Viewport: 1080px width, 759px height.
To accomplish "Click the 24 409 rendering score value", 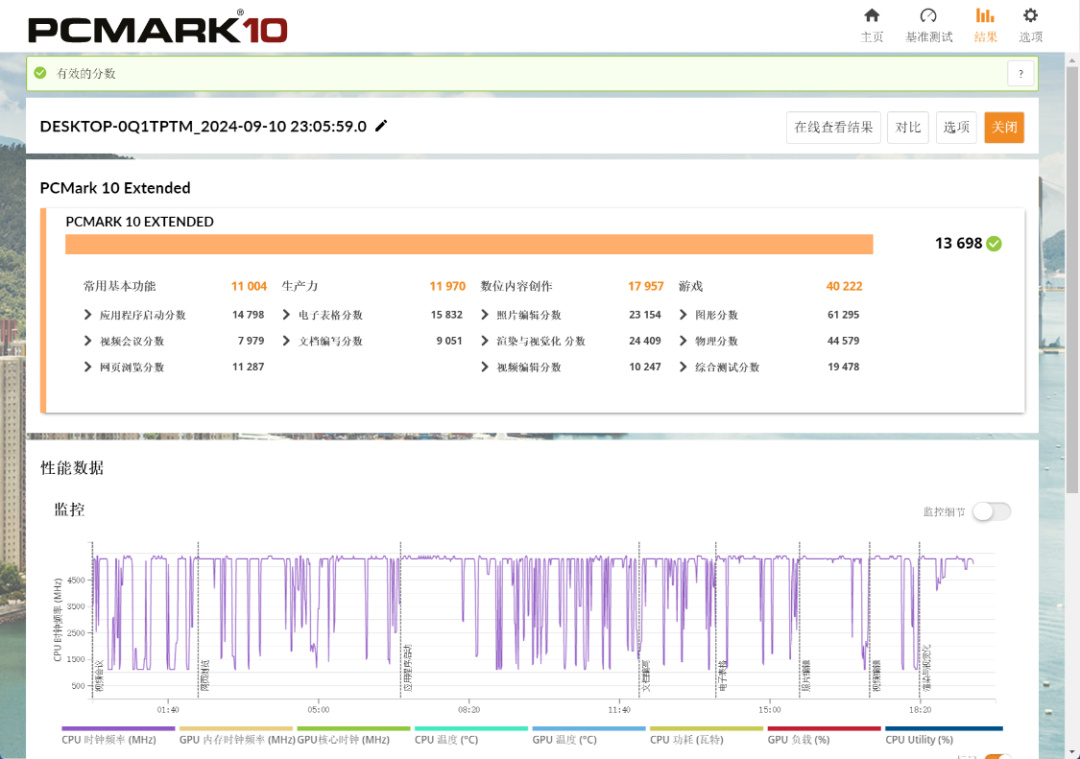I will [645, 341].
